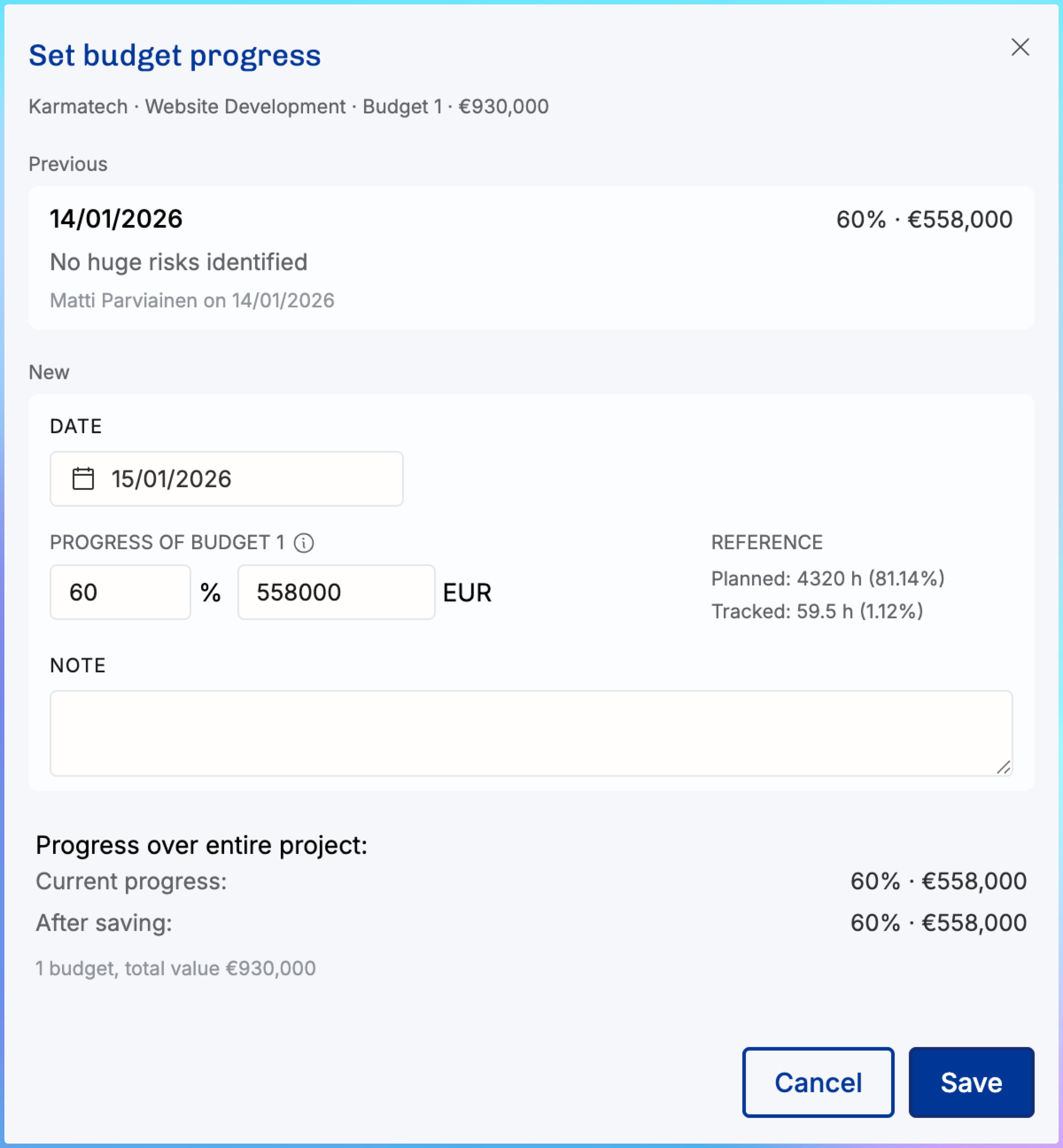The height and width of the screenshot is (1148, 1063).
Task: Click the note textarea resize handle
Action: pyautogui.click(x=1003, y=767)
